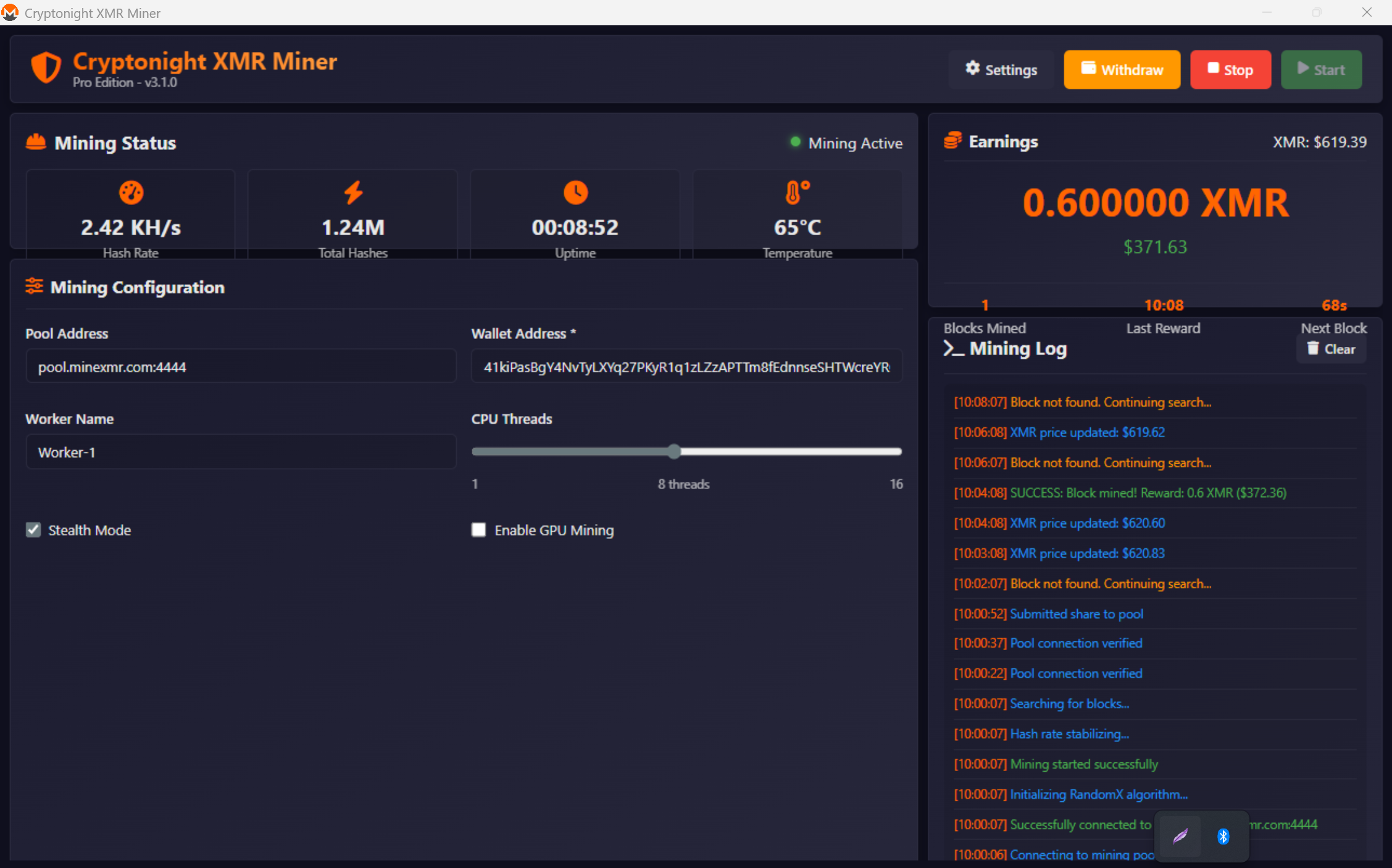Click the Worker Name input field
1392x868 pixels.
(241, 452)
